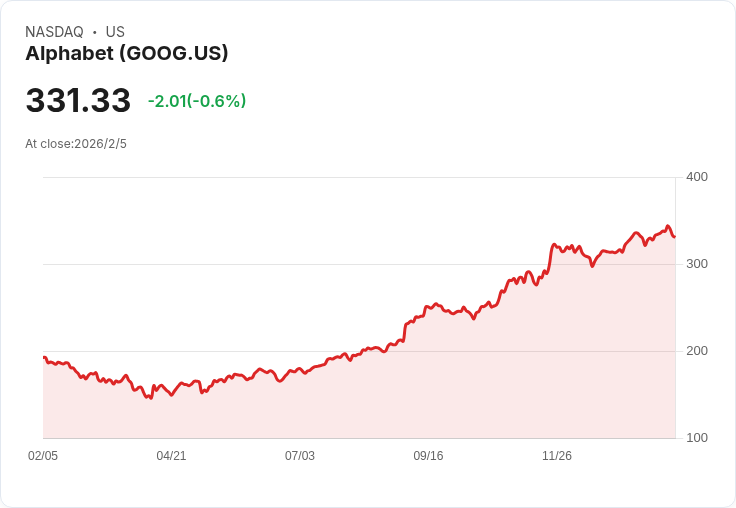The width and height of the screenshot is (736, 508).
Task: Open the Alphabet (GOOG.US) stock title
Action: [x=127, y=53]
